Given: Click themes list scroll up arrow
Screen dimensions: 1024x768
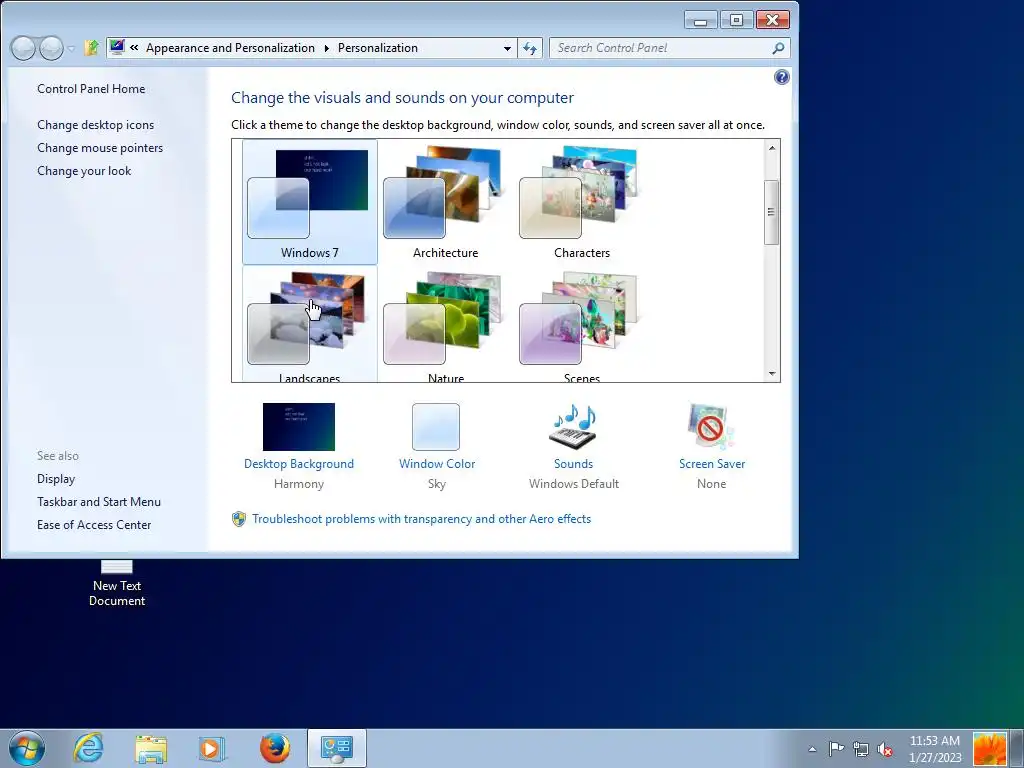Looking at the screenshot, I should (x=772, y=148).
